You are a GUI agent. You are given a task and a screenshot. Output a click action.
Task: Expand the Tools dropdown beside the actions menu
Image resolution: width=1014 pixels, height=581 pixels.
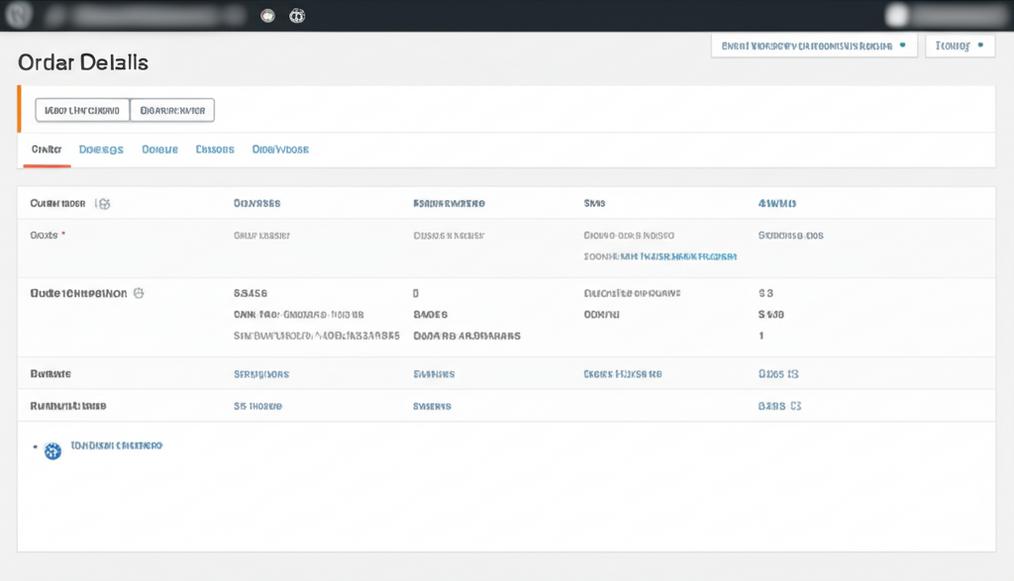pyautogui.click(x=959, y=45)
